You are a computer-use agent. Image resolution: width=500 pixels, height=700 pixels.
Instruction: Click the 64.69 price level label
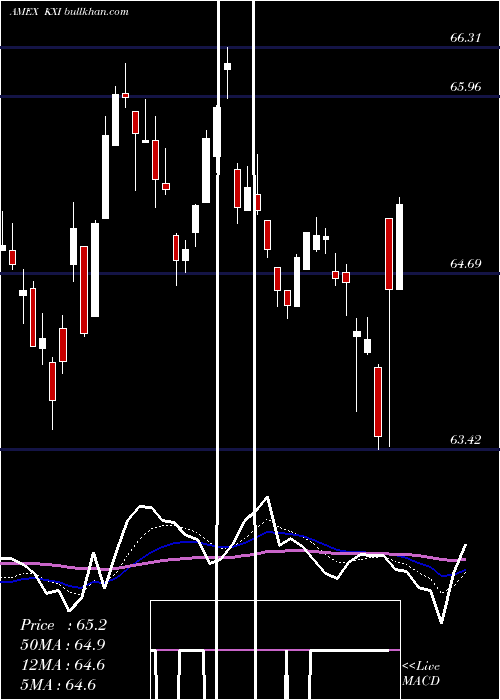(466, 263)
